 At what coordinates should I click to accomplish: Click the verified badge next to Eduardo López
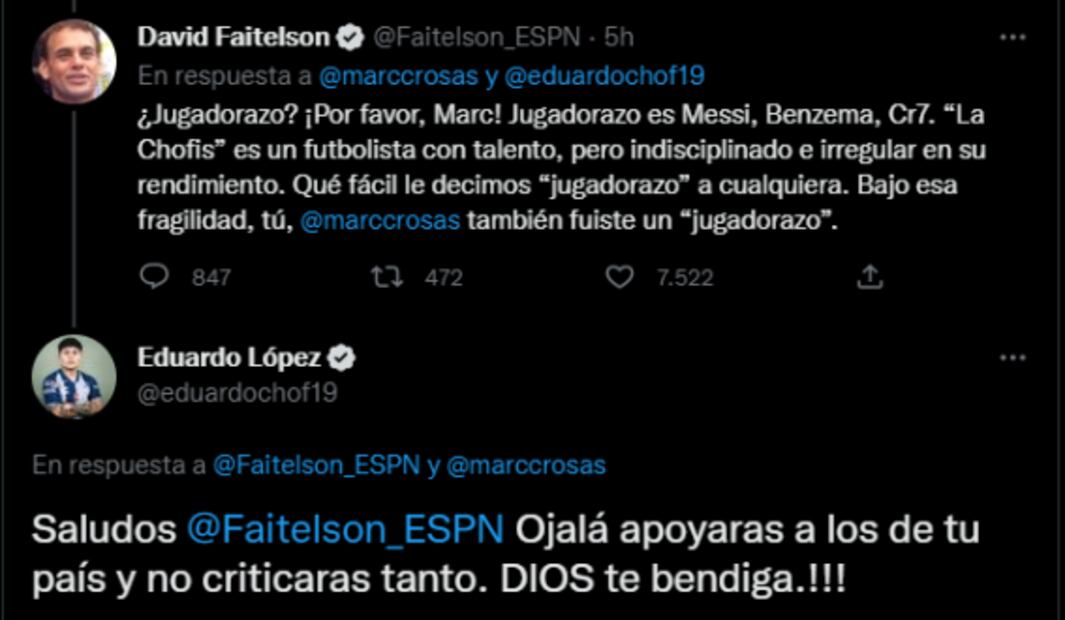pyautogui.click(x=343, y=357)
